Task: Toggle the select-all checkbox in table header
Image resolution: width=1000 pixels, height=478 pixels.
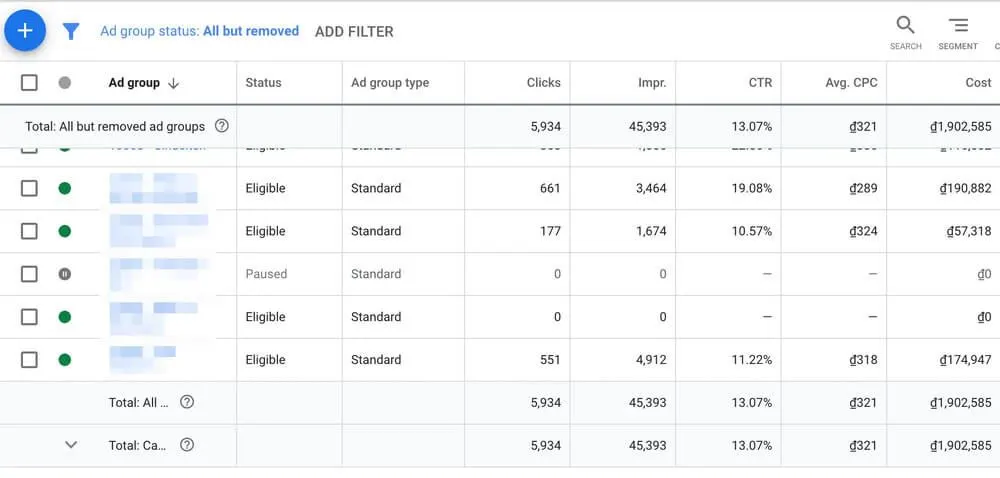Action: tap(29, 83)
